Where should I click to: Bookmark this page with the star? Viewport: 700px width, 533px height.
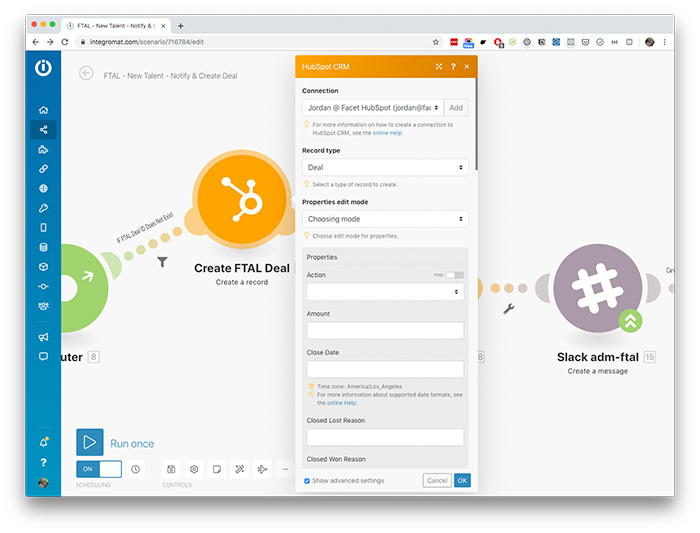tap(436, 42)
